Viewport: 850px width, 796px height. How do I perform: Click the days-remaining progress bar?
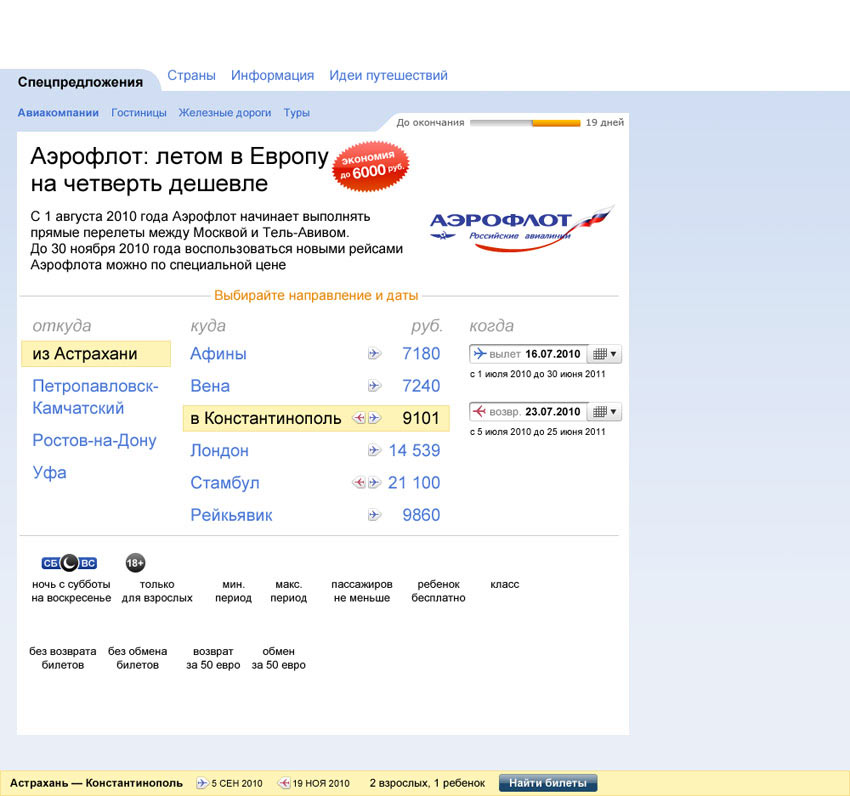point(524,123)
